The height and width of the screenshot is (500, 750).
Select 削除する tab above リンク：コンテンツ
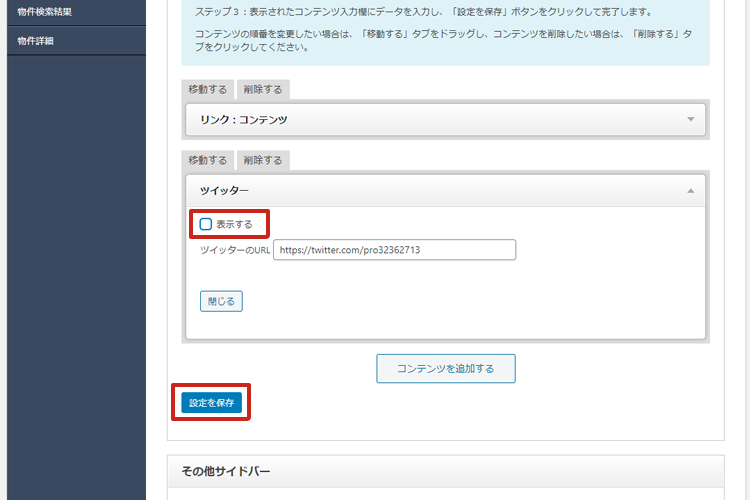coord(263,90)
